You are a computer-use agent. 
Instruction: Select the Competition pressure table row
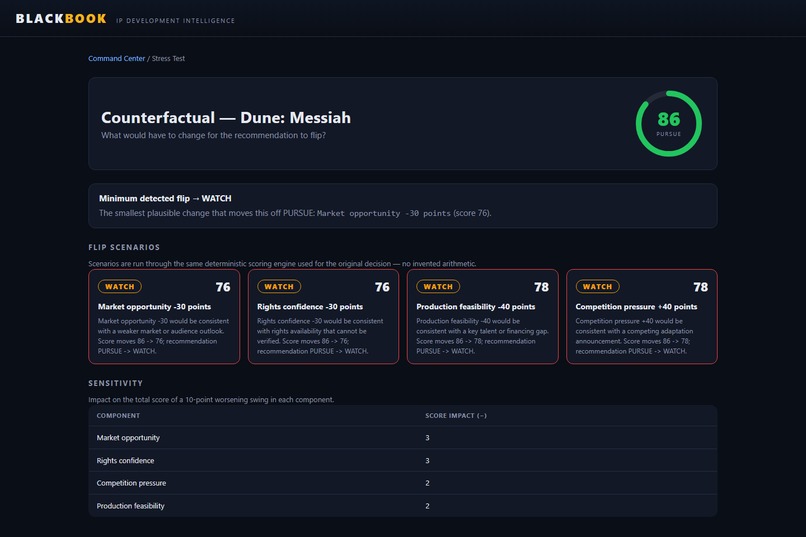[402, 483]
